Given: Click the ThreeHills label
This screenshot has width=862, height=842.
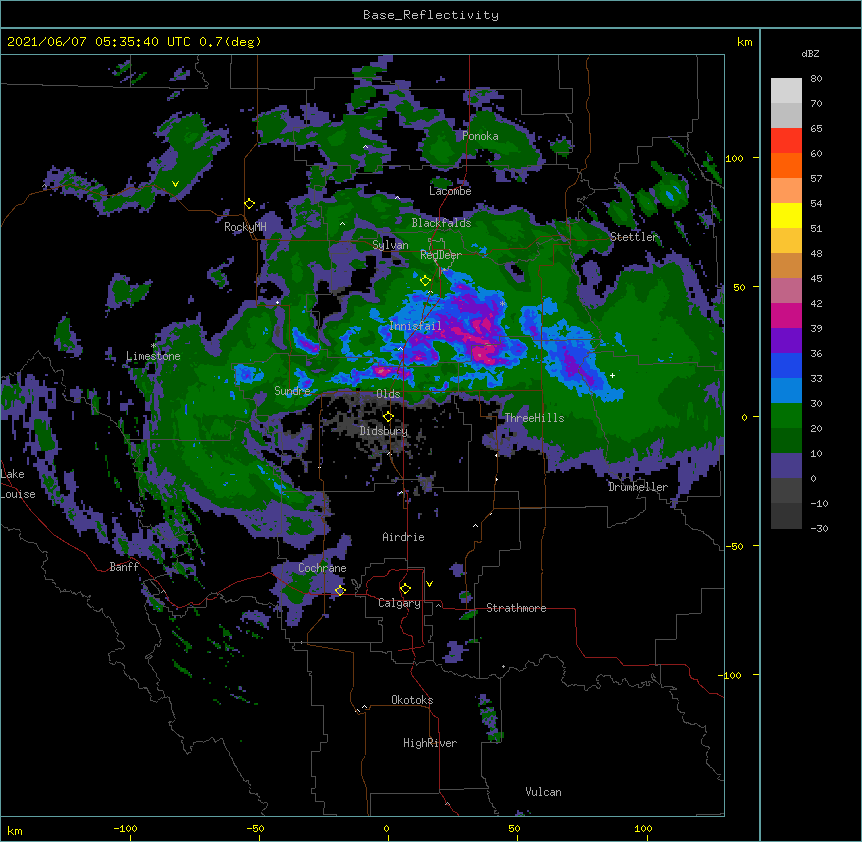Looking at the screenshot, I should (534, 418).
